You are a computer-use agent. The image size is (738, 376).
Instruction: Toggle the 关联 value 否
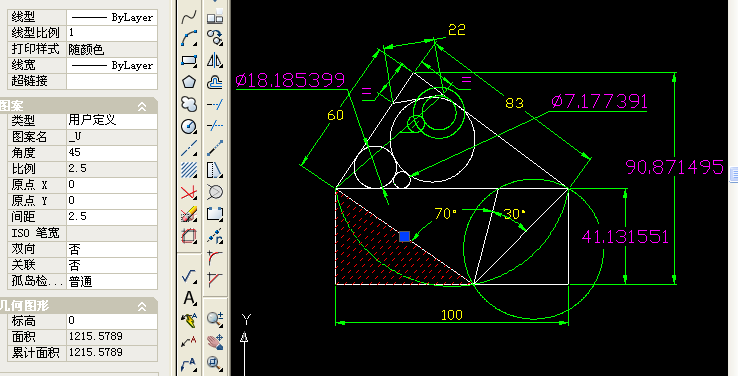point(112,265)
